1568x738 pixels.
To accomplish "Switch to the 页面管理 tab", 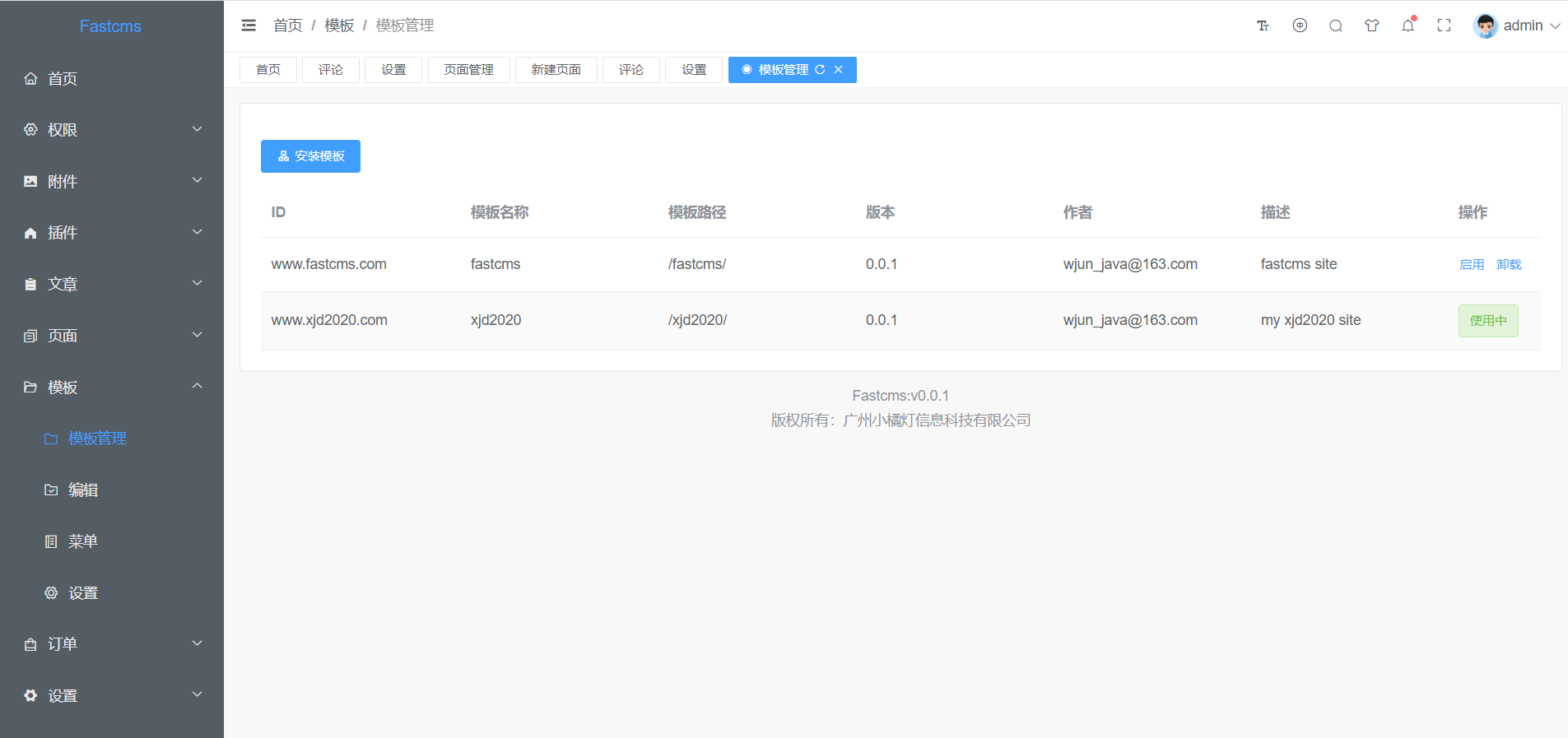I will pos(469,70).
